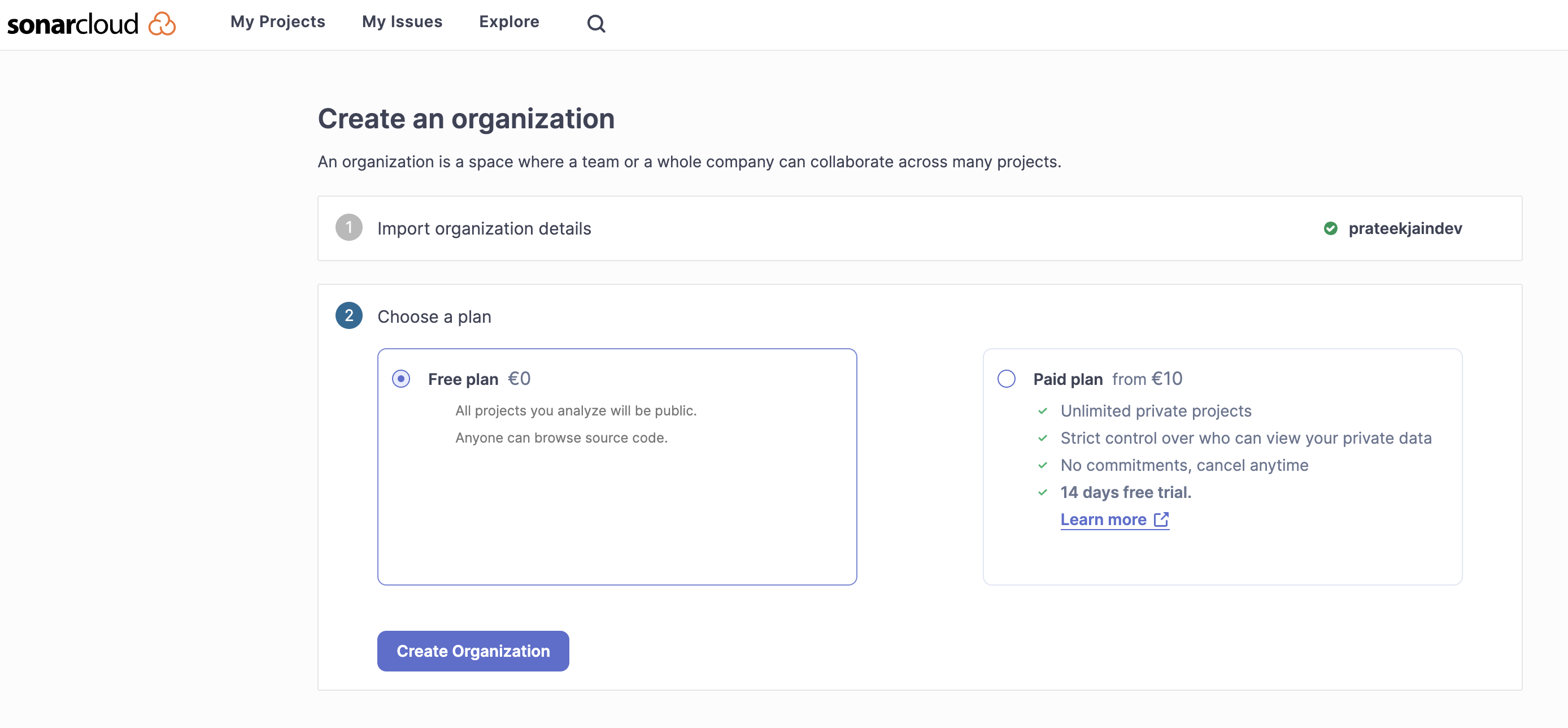Click the Paid plan card area
The image size is (1568, 728).
[1222, 467]
